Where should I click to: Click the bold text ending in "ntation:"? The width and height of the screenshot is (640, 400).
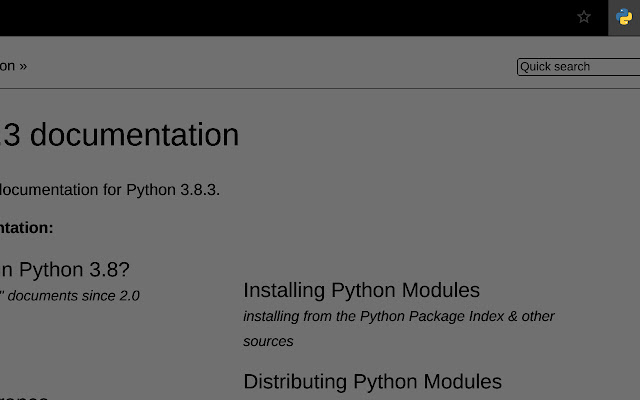pyautogui.click(x=27, y=228)
